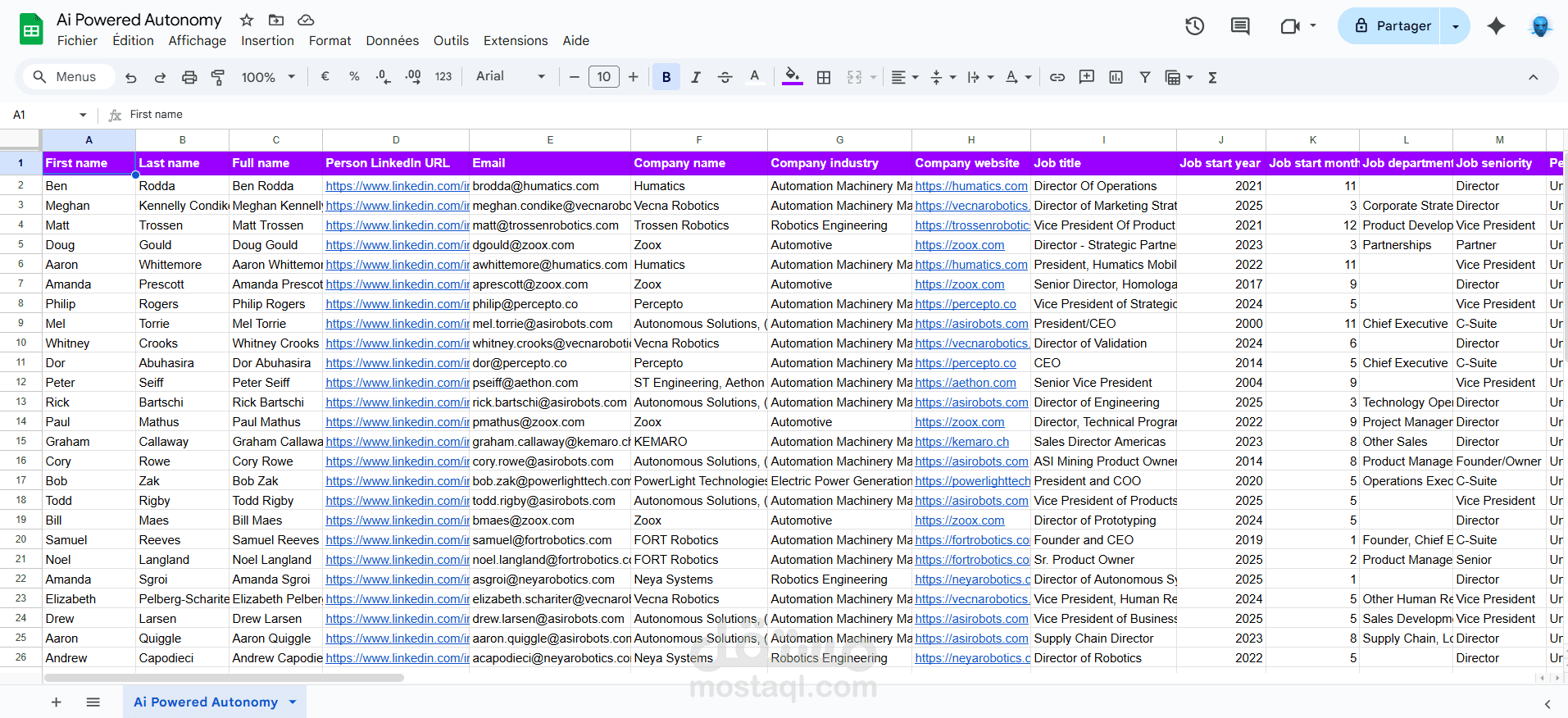Viewport: 1568px width, 718px height.
Task: Open the account avatar
Action: pyautogui.click(x=1541, y=26)
